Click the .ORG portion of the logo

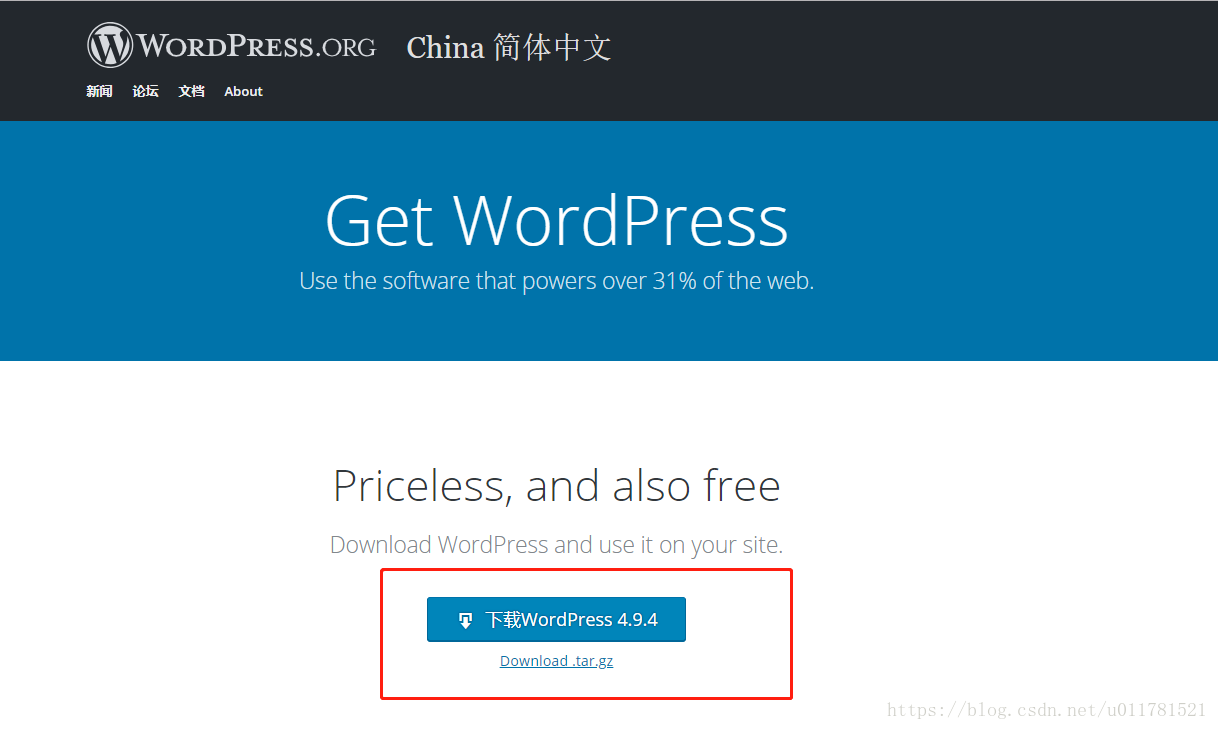pos(345,47)
